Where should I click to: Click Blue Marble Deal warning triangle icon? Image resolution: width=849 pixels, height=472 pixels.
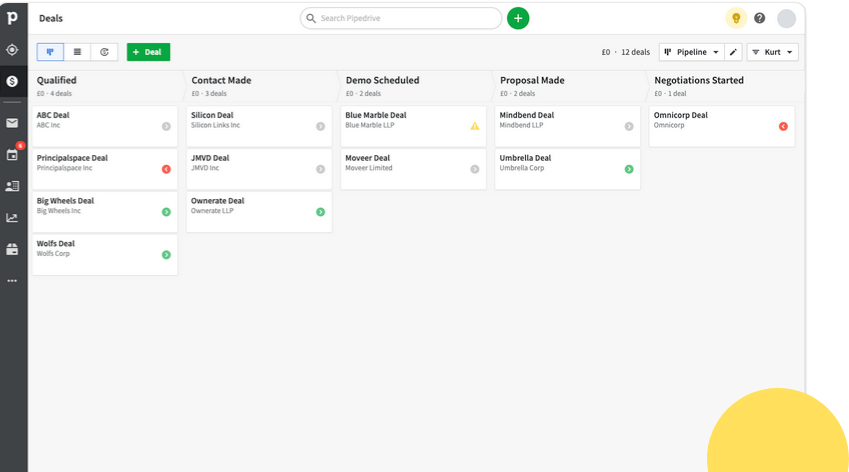click(x=475, y=126)
